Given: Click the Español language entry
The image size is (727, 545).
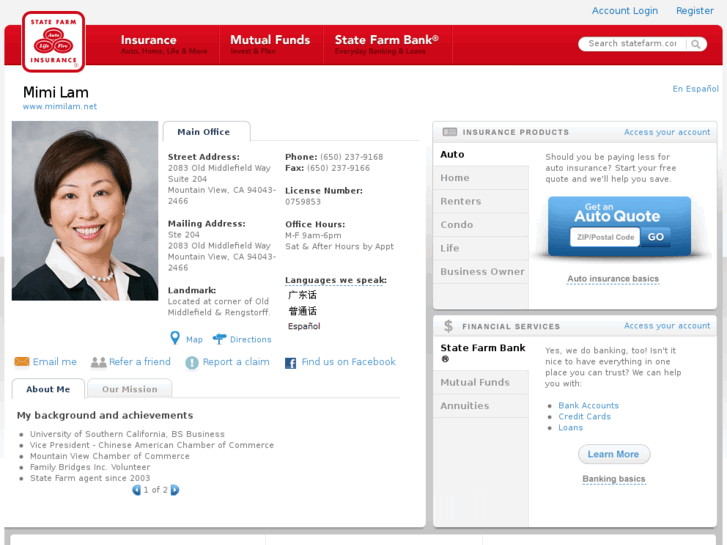Looking at the screenshot, I should click(x=304, y=326).
